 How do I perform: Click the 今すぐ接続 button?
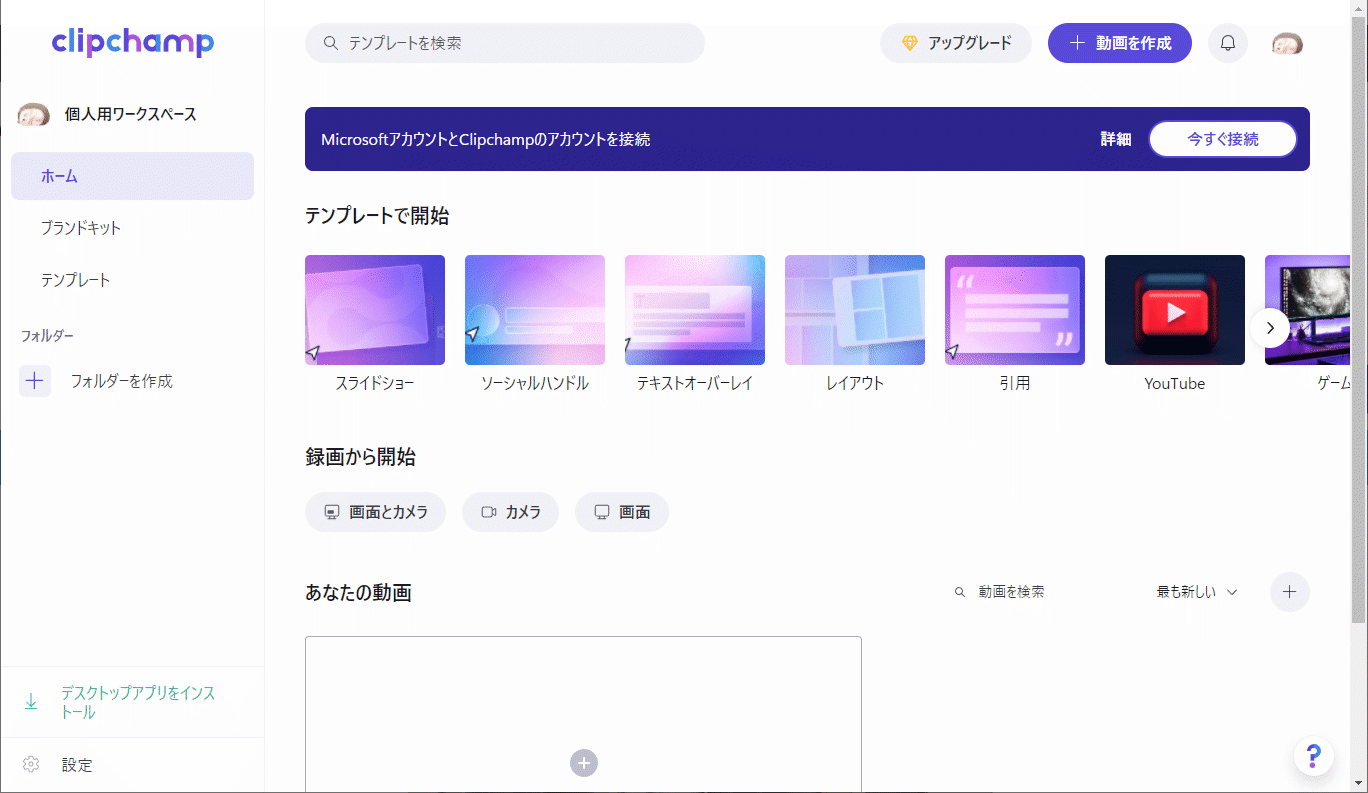(x=1222, y=139)
